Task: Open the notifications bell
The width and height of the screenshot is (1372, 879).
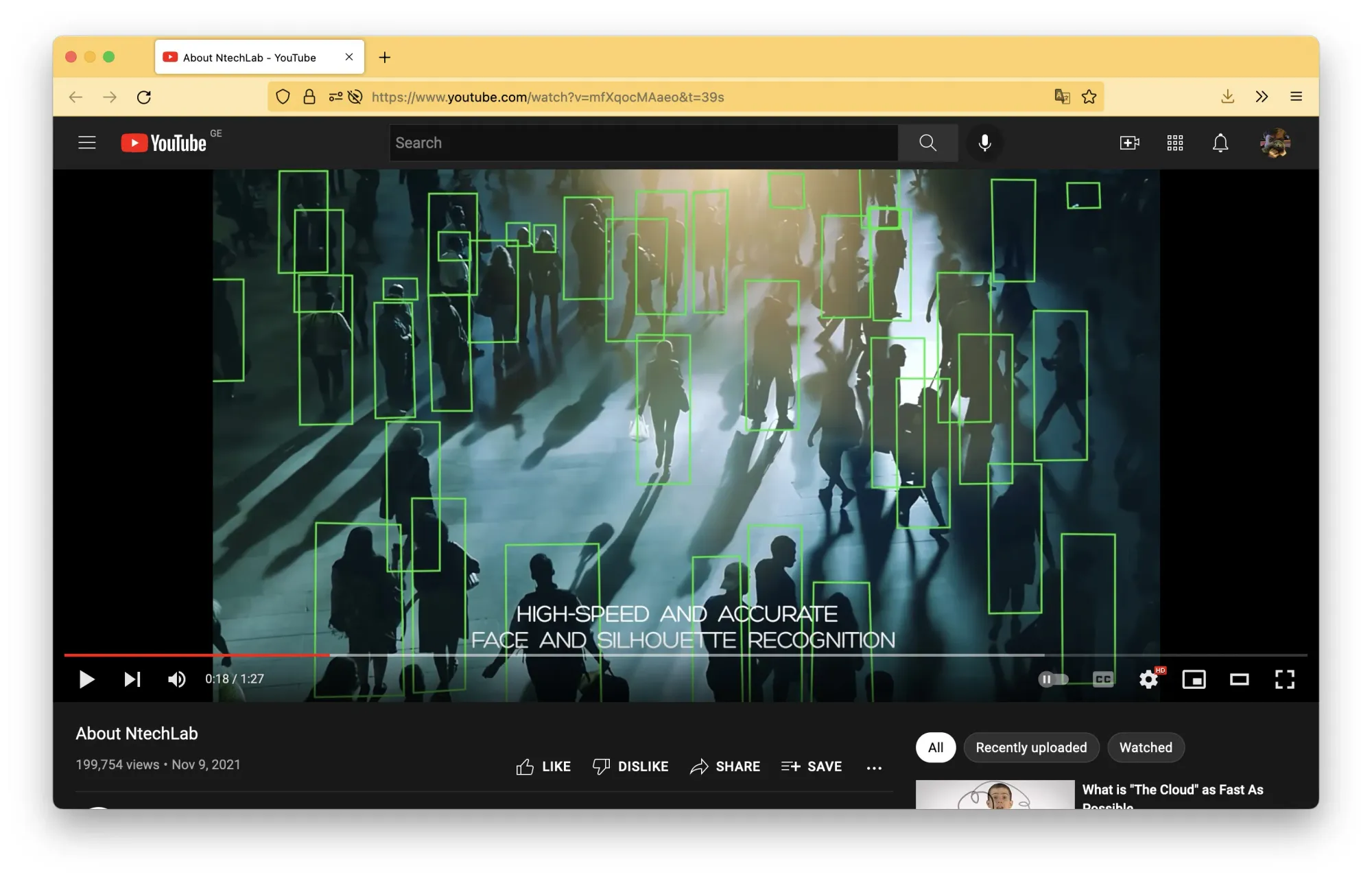Action: [1220, 143]
